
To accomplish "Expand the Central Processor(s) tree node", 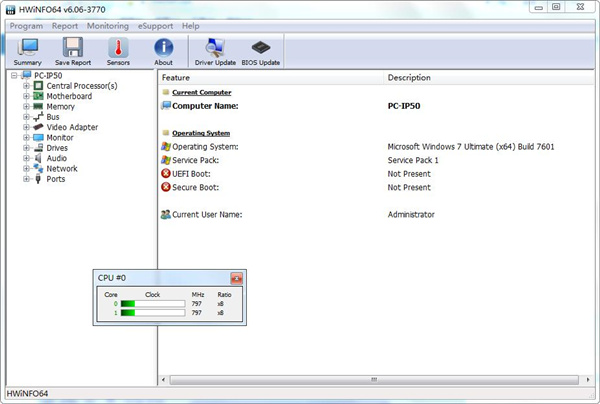I will pyautogui.click(x=26, y=86).
